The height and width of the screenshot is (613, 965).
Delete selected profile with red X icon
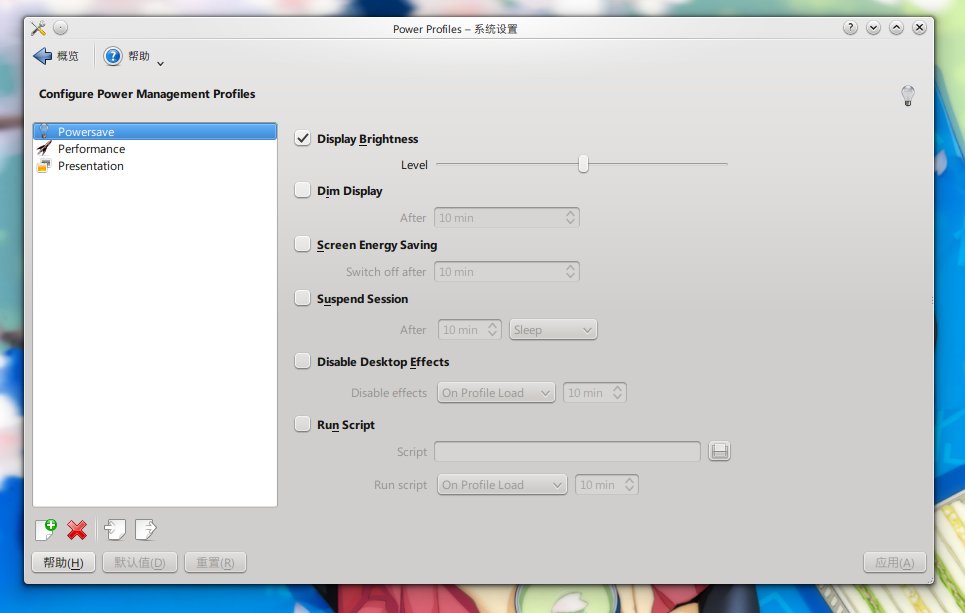coord(77,529)
